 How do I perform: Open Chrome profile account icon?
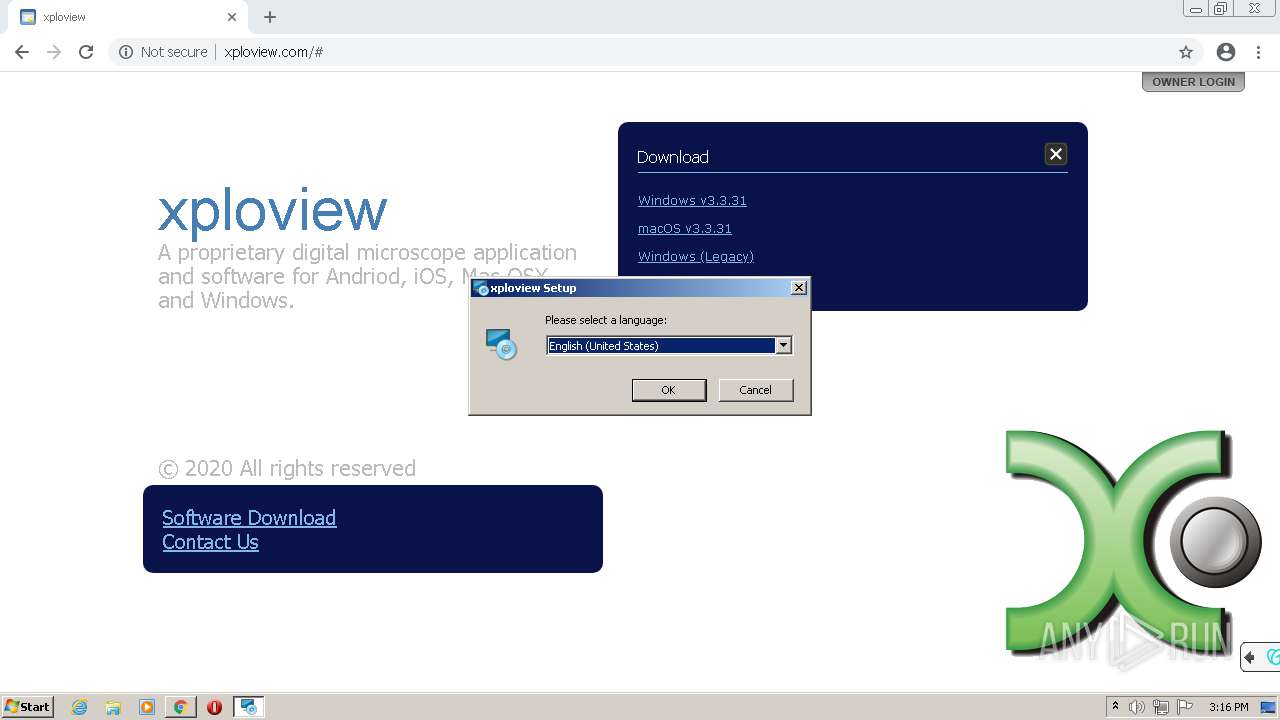1226,52
